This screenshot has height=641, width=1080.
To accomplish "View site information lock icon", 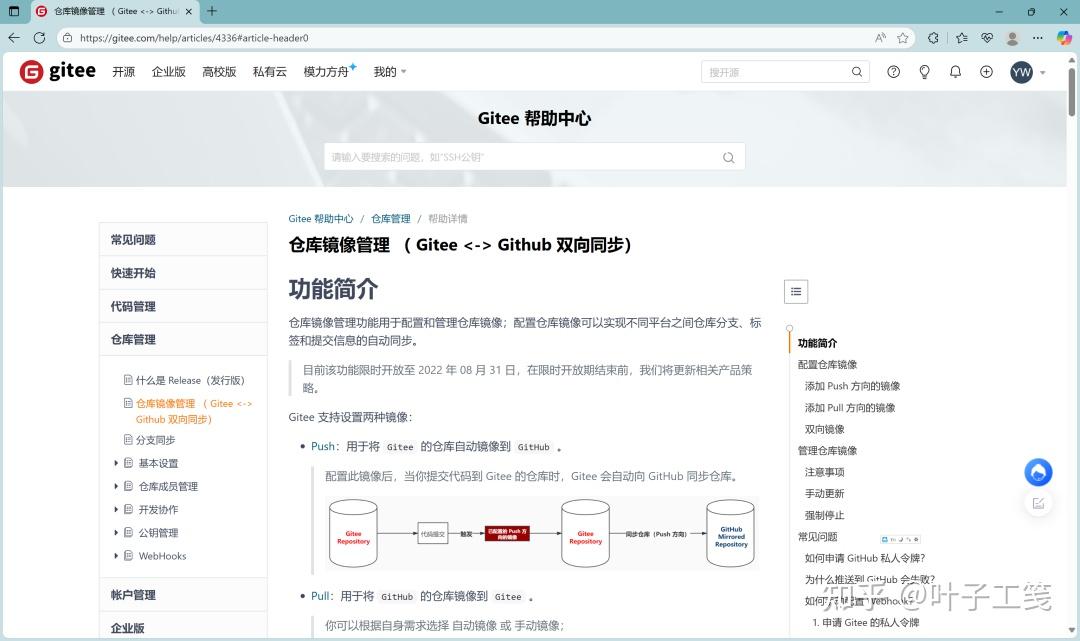I will coord(68,38).
